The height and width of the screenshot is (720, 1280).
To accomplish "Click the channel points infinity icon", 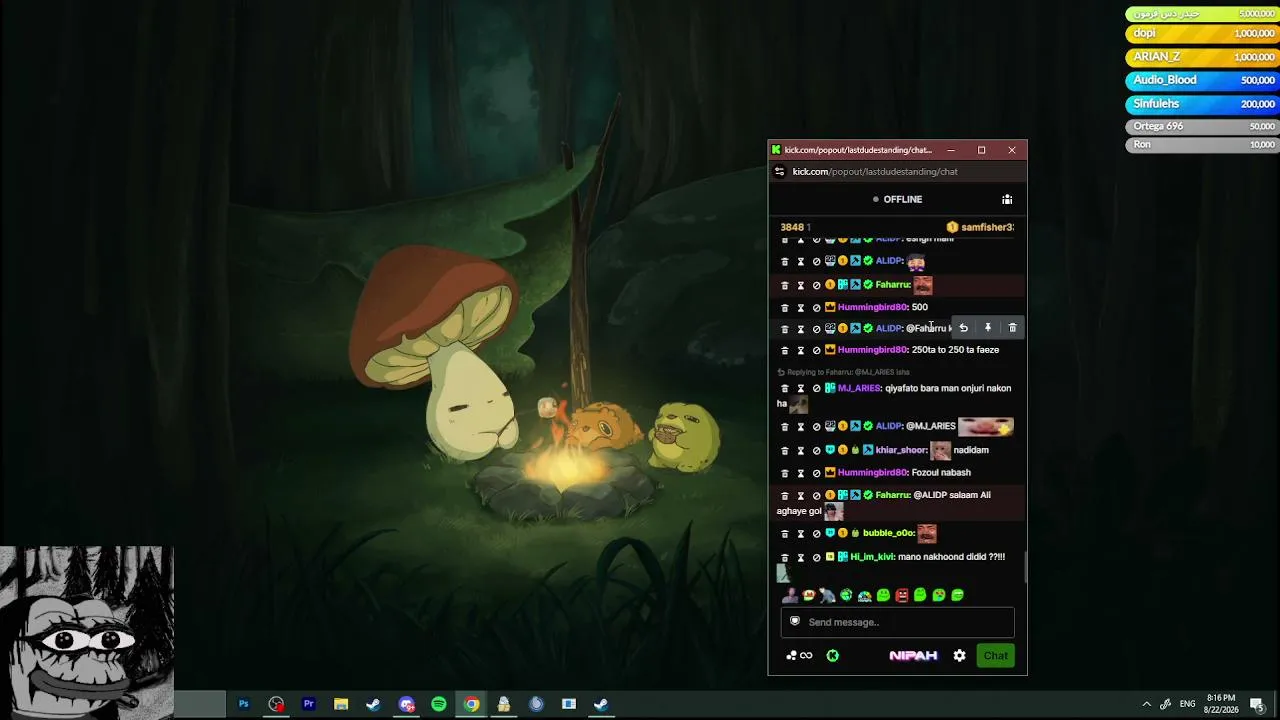I will (806, 656).
